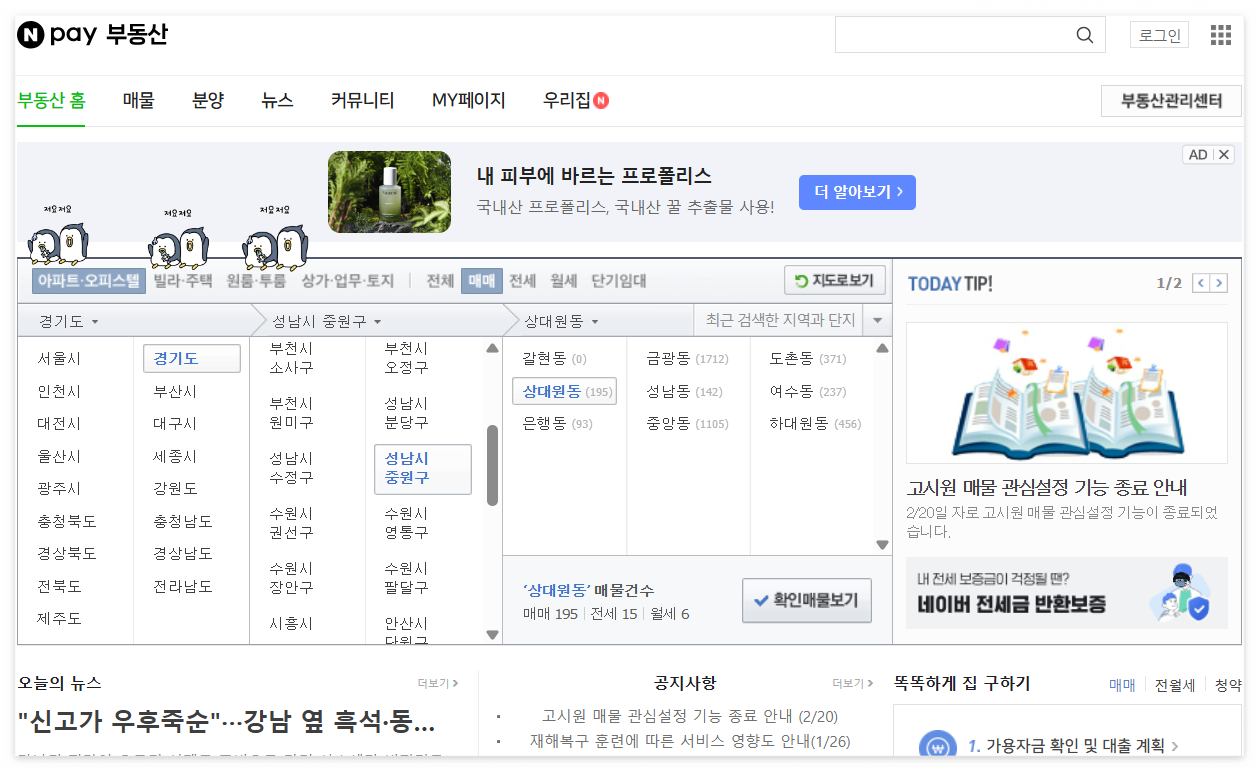The width and height of the screenshot is (1259, 771).
Task: Click the search magnifier icon
Action: point(1085,35)
